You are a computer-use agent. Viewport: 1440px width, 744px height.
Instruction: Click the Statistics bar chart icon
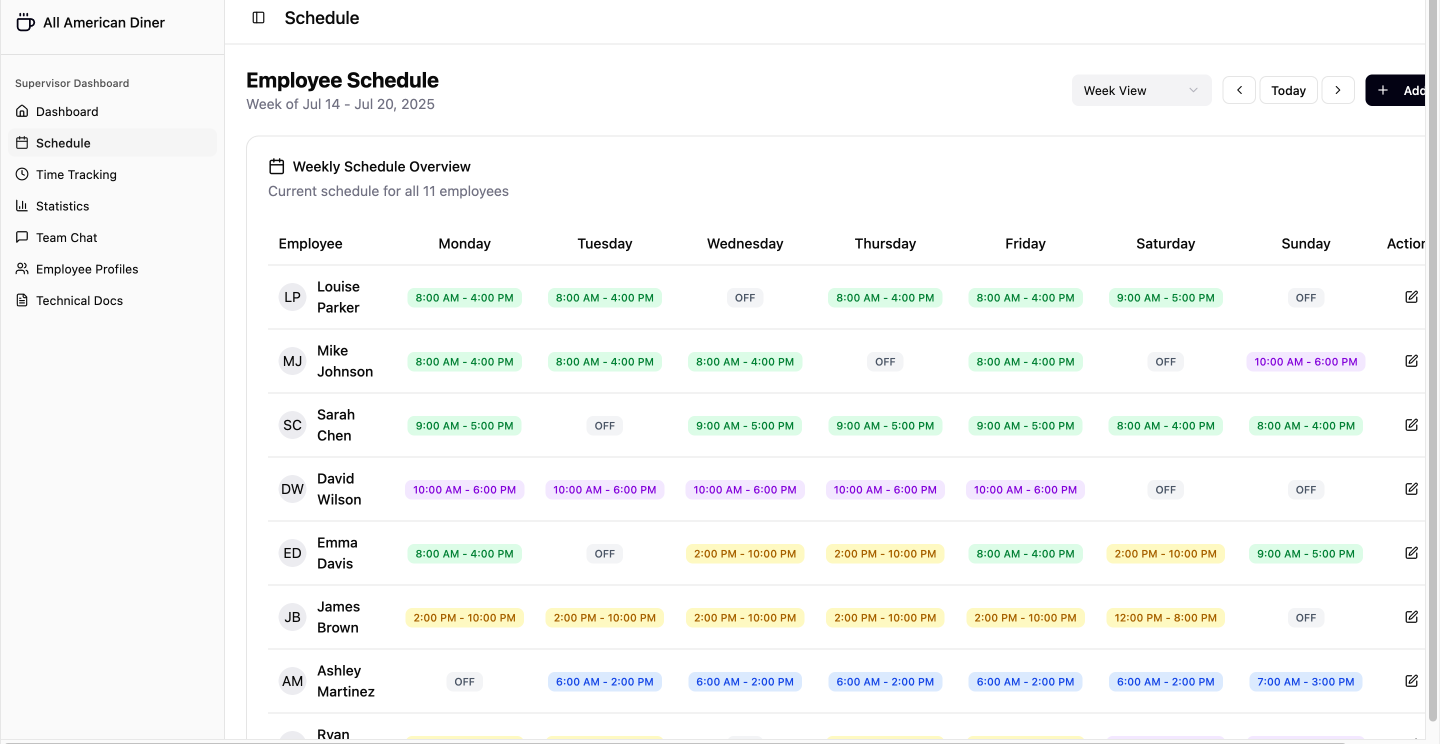[x=23, y=206]
